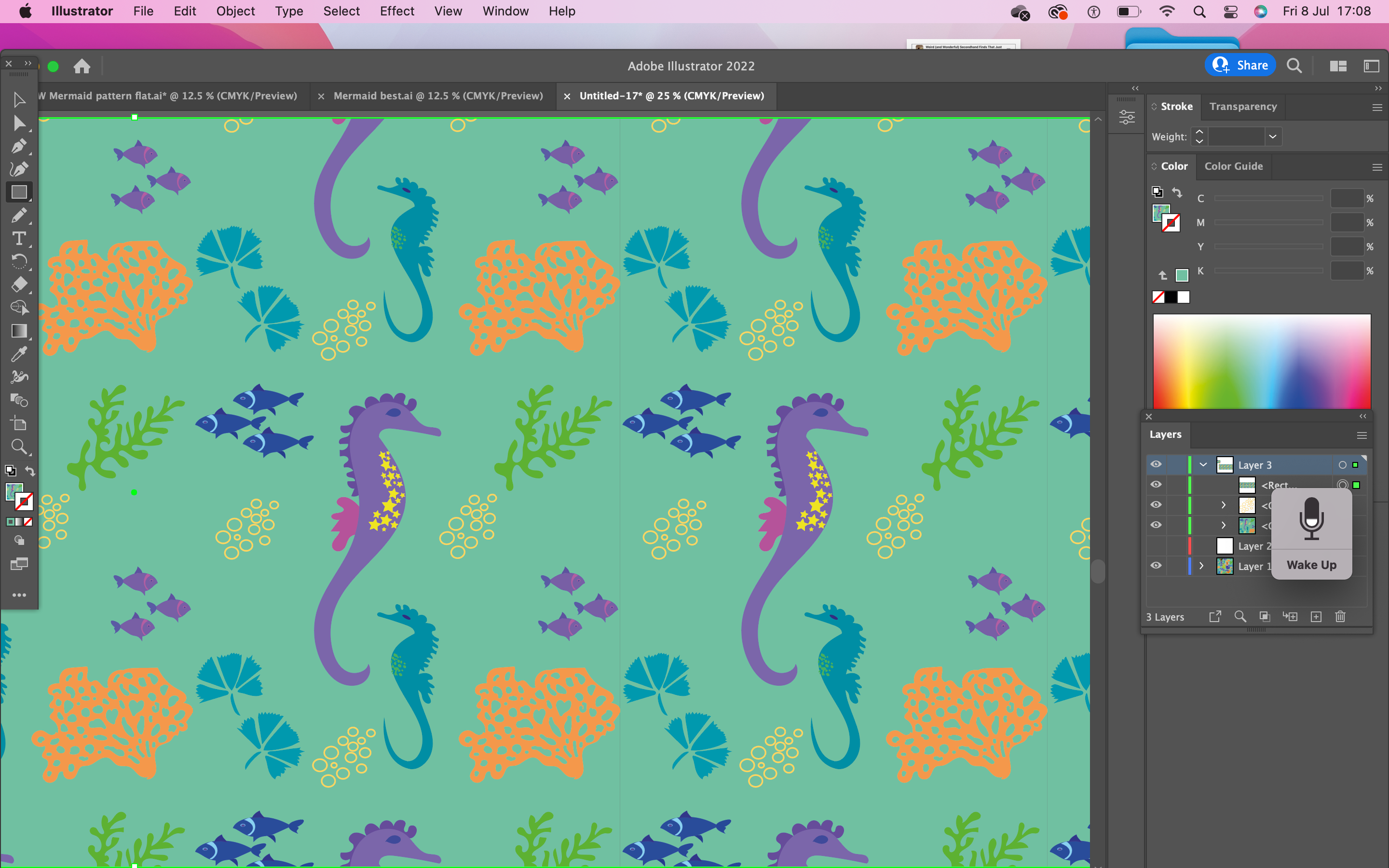Make or release clipping mask
This screenshot has height=868, width=1389.
point(1265,617)
